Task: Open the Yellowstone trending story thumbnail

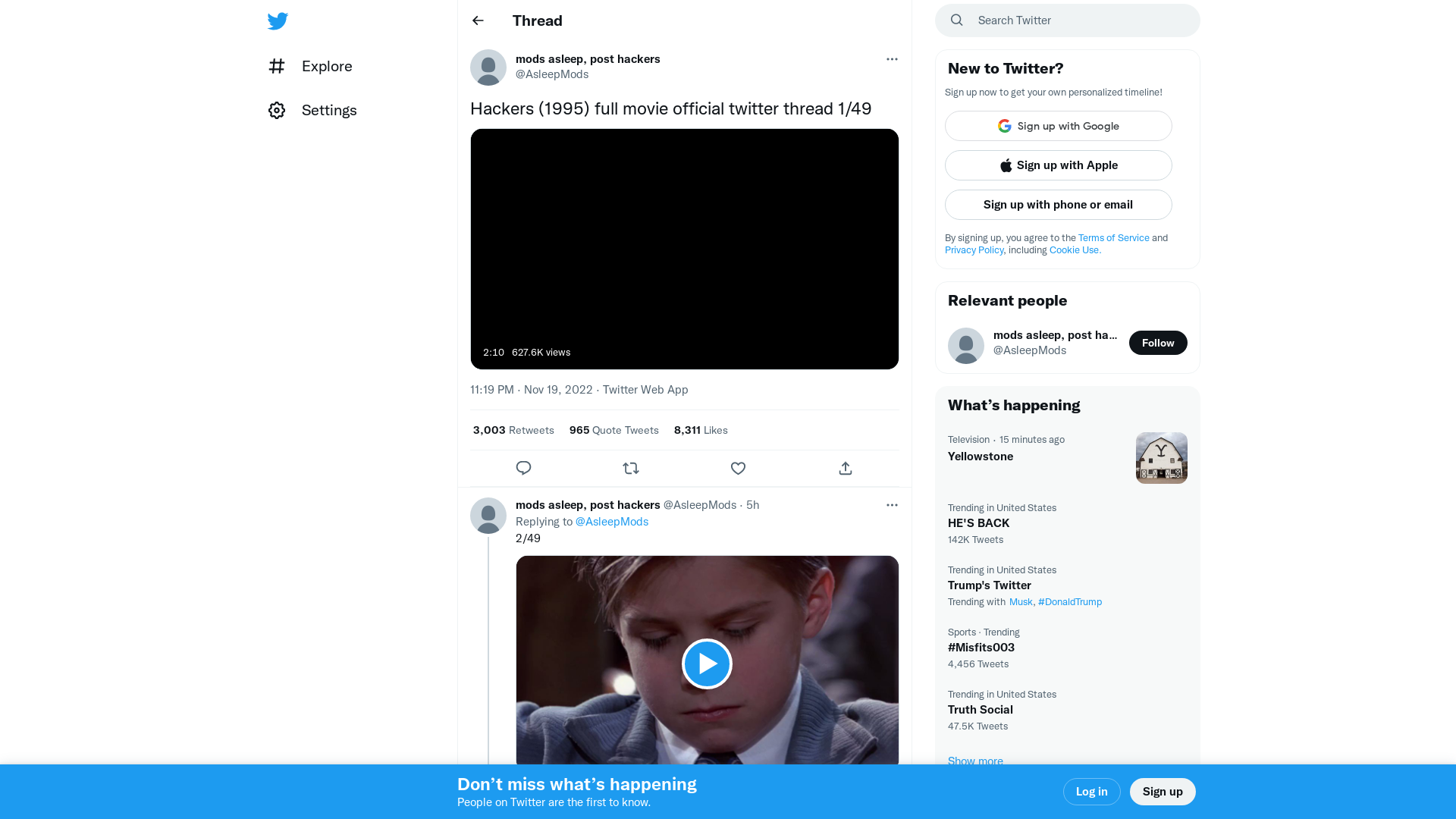Action: point(1161,457)
